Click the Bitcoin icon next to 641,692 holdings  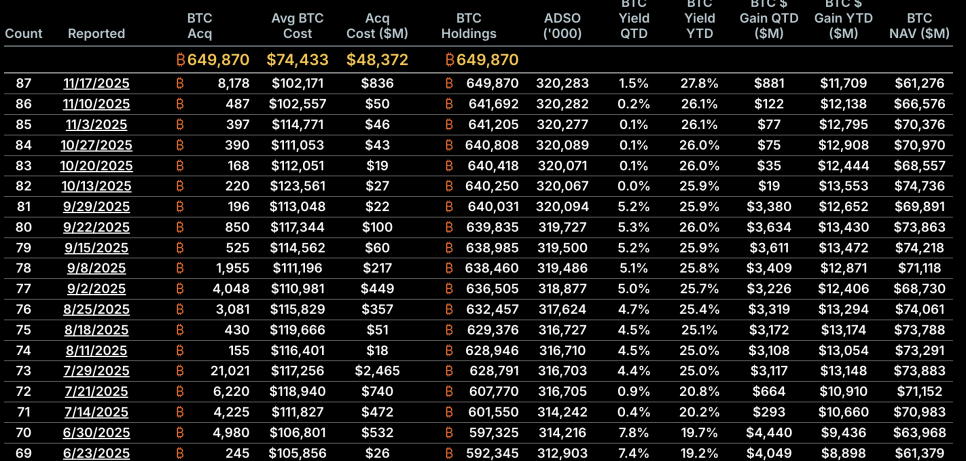[449, 104]
